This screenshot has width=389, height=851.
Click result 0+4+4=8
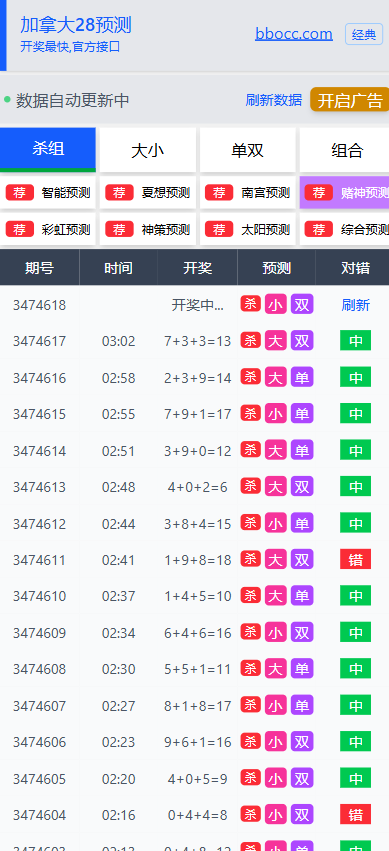[x=197, y=815]
